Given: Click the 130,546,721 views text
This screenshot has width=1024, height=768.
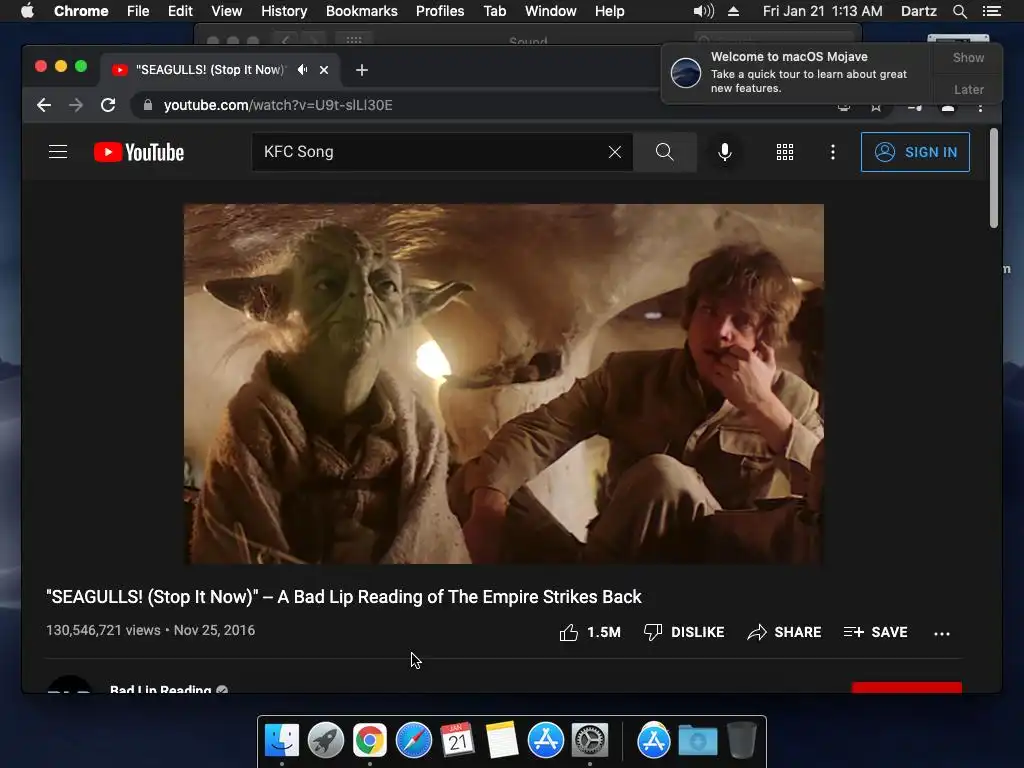Looking at the screenshot, I should pos(103,630).
